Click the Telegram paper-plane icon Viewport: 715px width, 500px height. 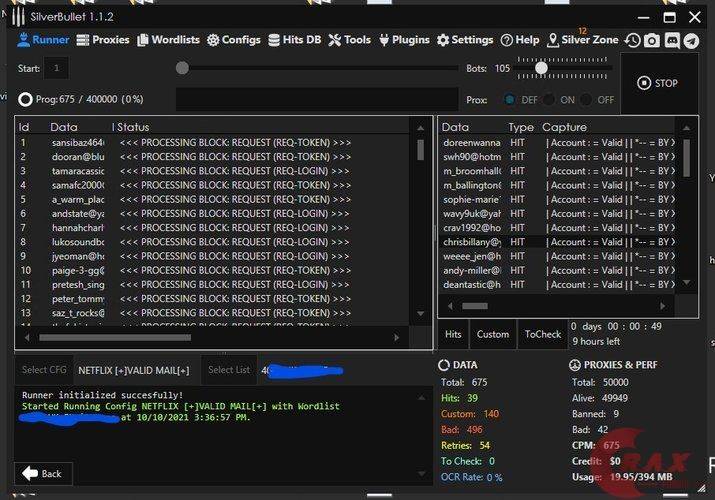pos(691,40)
